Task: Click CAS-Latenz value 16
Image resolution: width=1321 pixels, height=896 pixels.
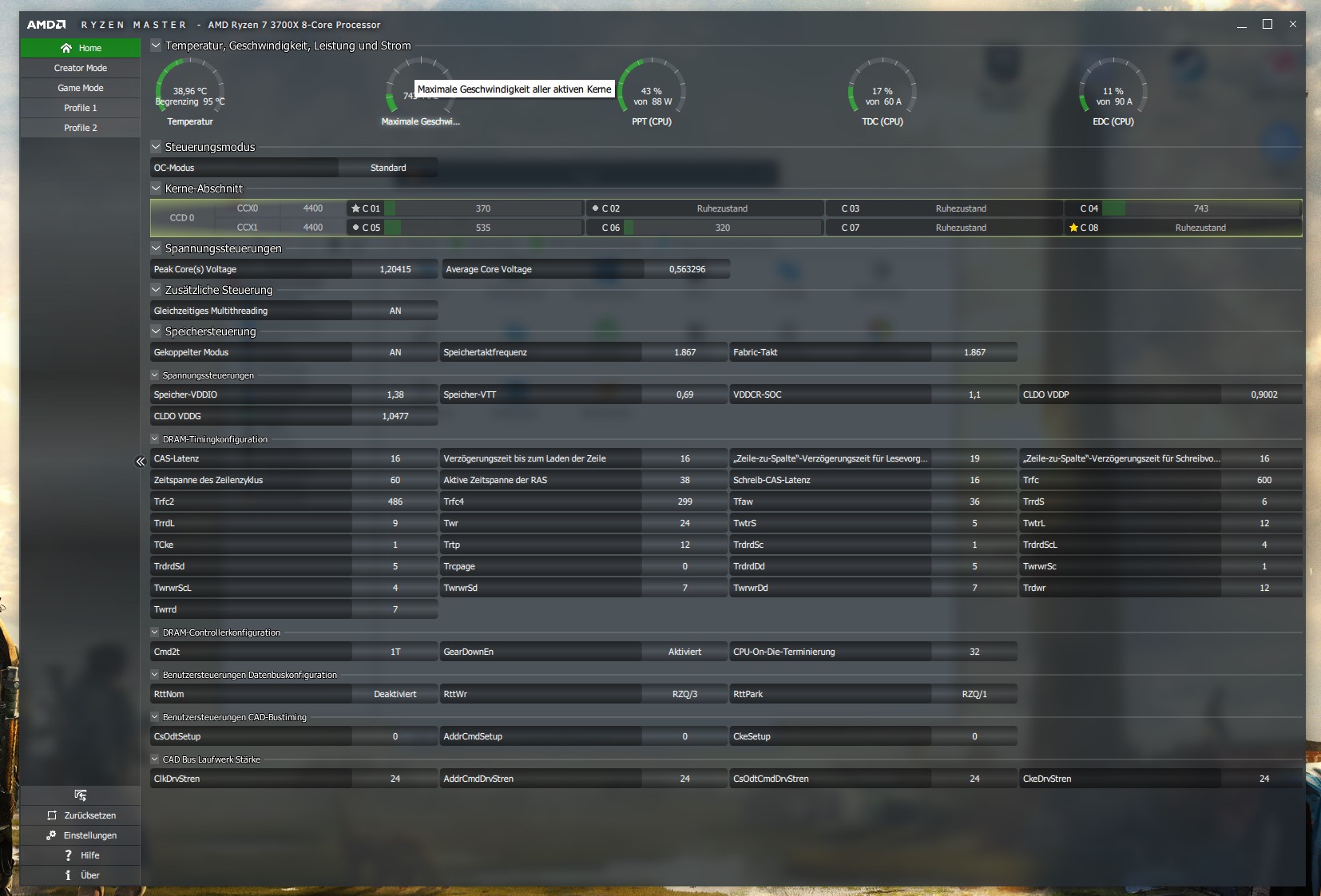Action: (395, 458)
